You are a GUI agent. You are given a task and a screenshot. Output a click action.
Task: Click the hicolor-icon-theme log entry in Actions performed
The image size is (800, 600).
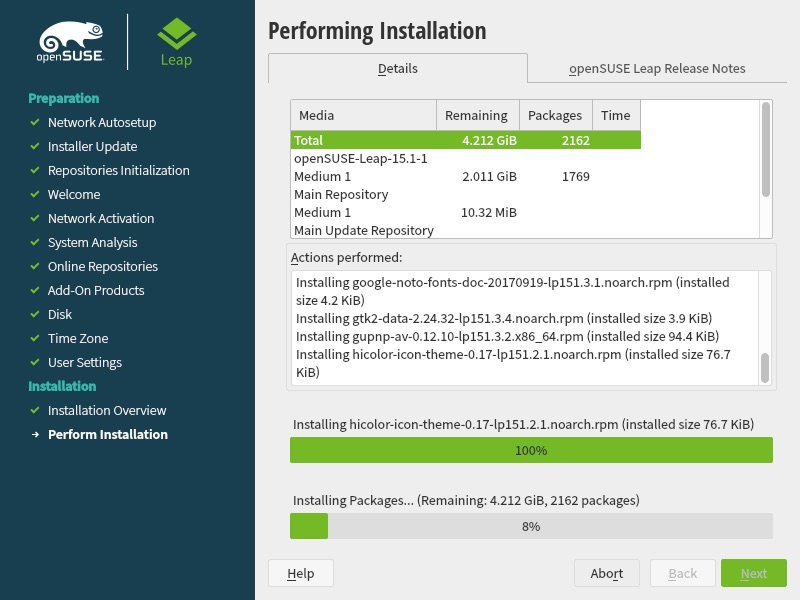click(513, 363)
